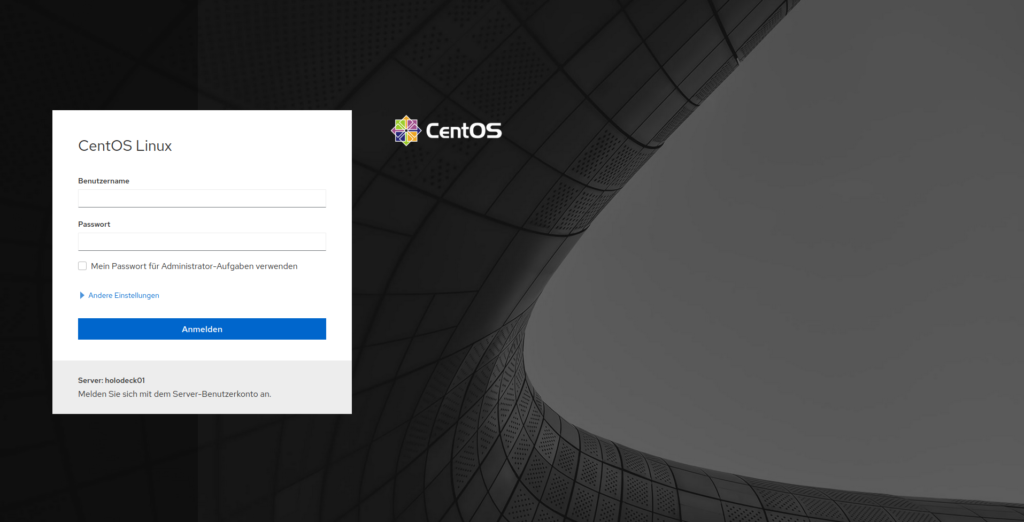The width and height of the screenshot is (1024, 522).
Task: Focus the Benutzername input field
Action: click(202, 199)
